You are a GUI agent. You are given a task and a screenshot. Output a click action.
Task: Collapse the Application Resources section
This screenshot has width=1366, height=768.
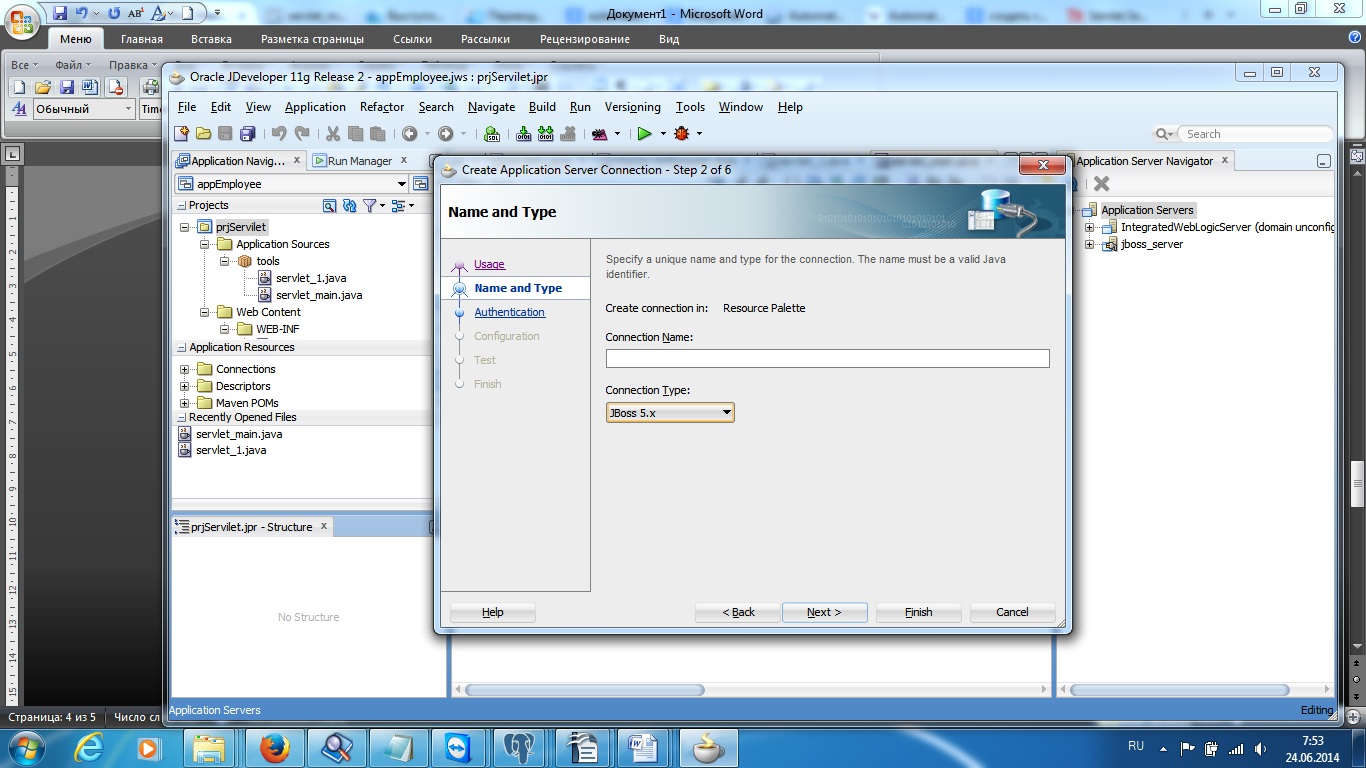click(x=181, y=348)
